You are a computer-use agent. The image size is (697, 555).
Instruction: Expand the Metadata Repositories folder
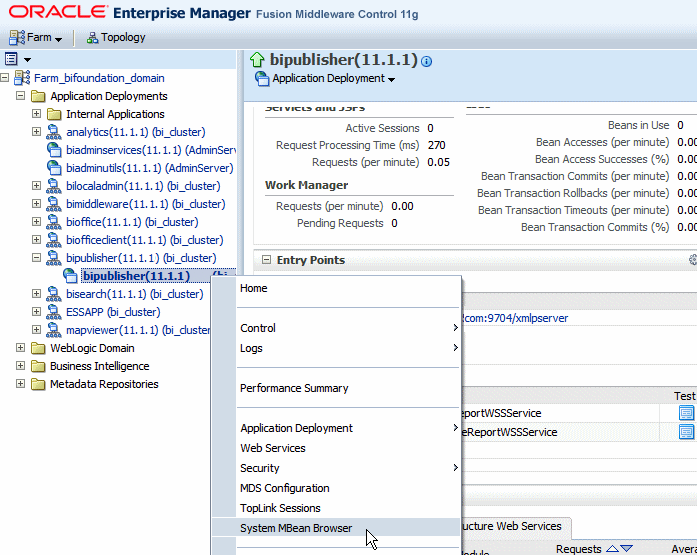click(20, 383)
